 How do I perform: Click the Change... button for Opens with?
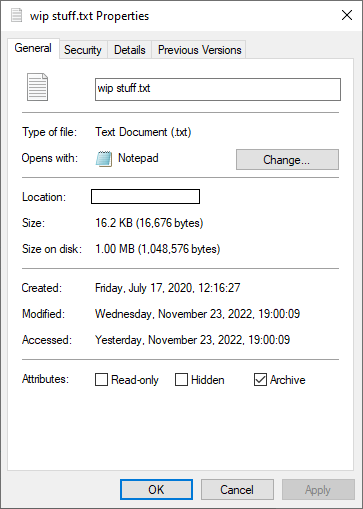(x=287, y=160)
